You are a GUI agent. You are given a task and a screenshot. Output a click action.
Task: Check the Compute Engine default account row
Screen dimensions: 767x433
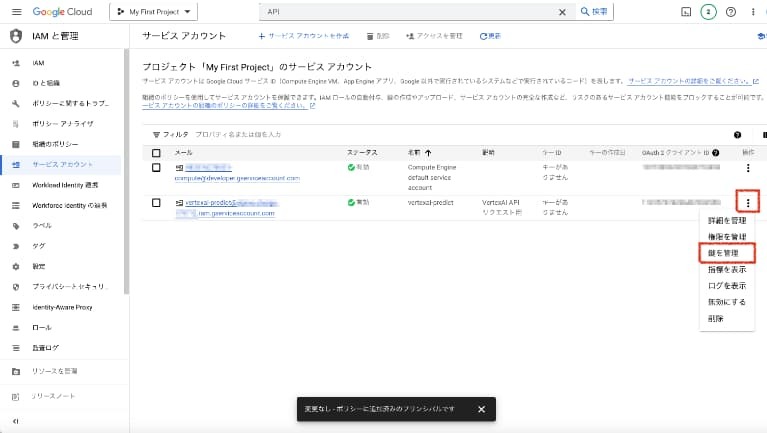coord(156,168)
